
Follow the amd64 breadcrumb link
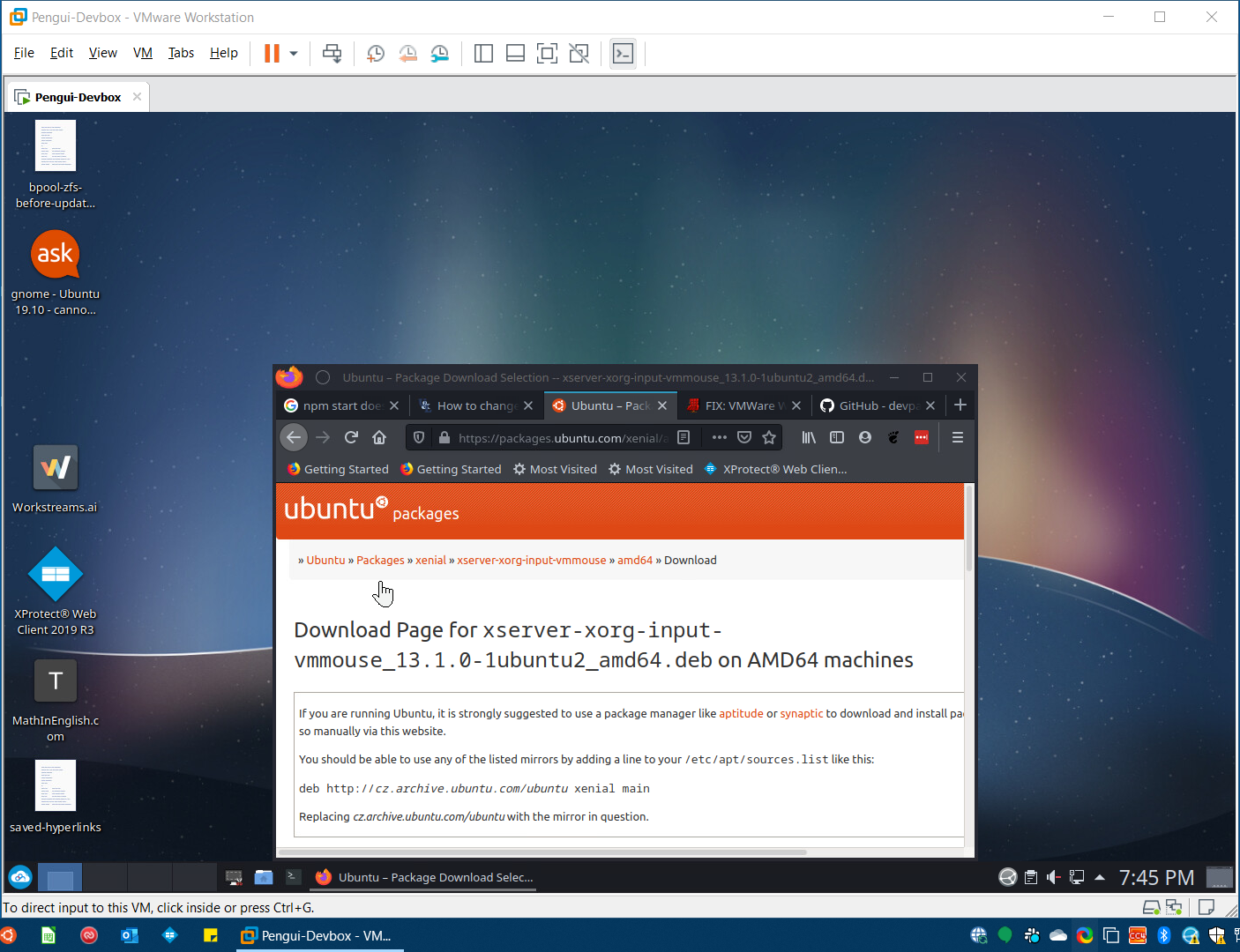(x=635, y=560)
